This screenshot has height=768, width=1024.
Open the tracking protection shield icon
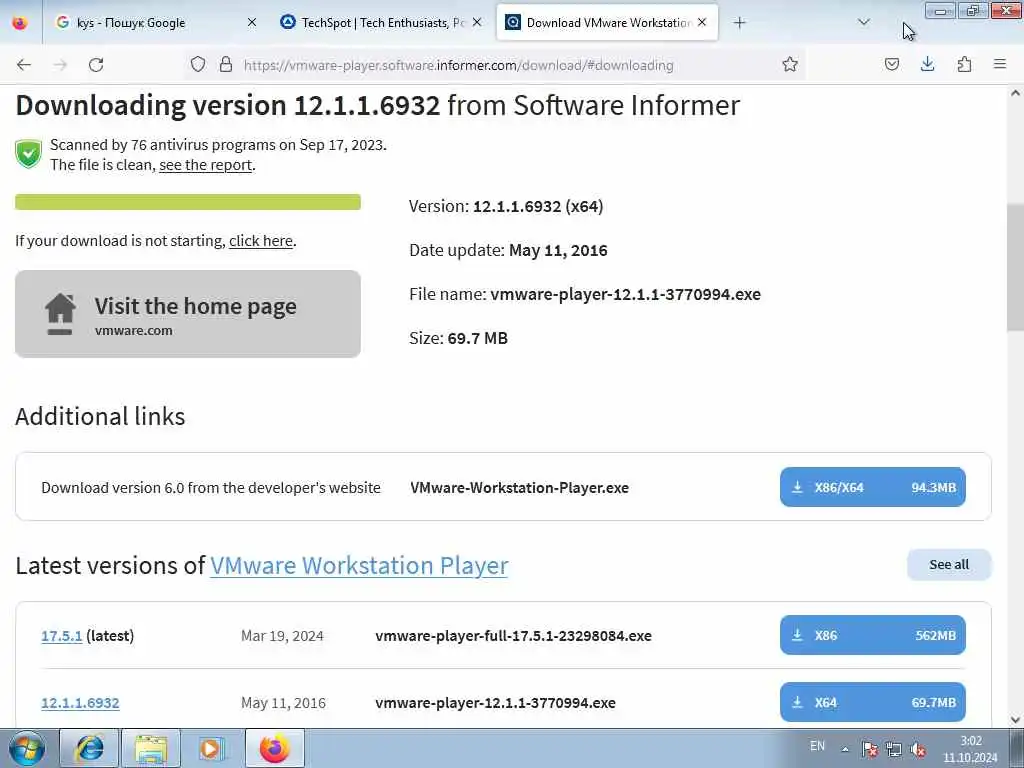198,64
